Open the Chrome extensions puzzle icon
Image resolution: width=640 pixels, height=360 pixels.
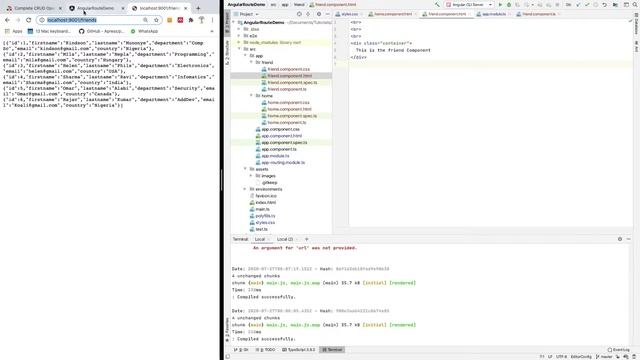191,20
